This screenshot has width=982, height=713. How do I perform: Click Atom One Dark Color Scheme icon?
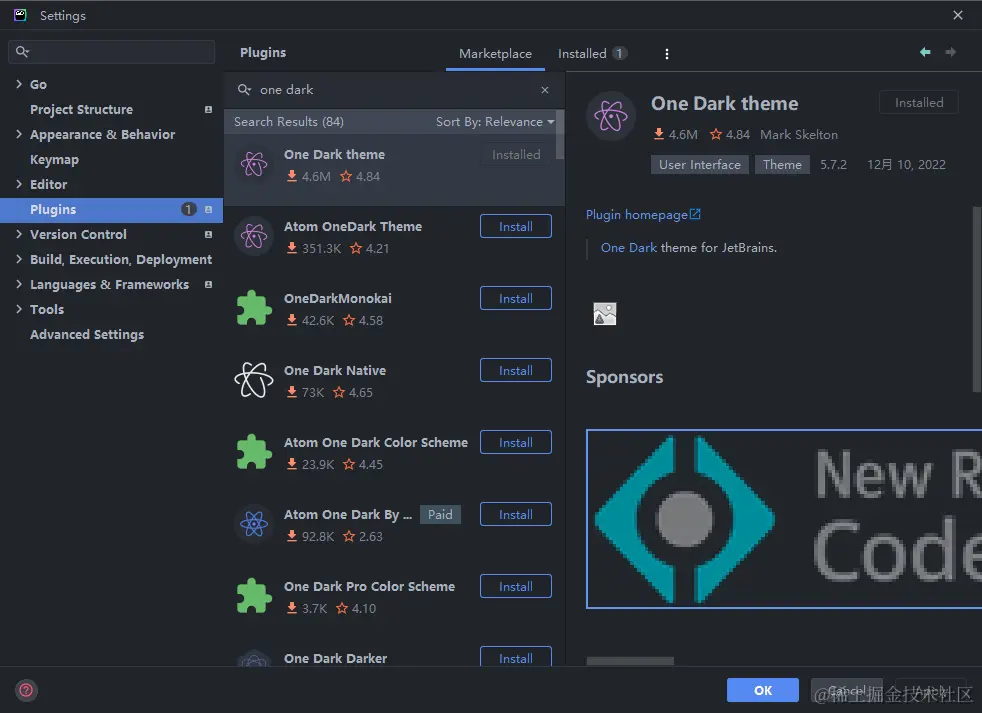coord(254,452)
